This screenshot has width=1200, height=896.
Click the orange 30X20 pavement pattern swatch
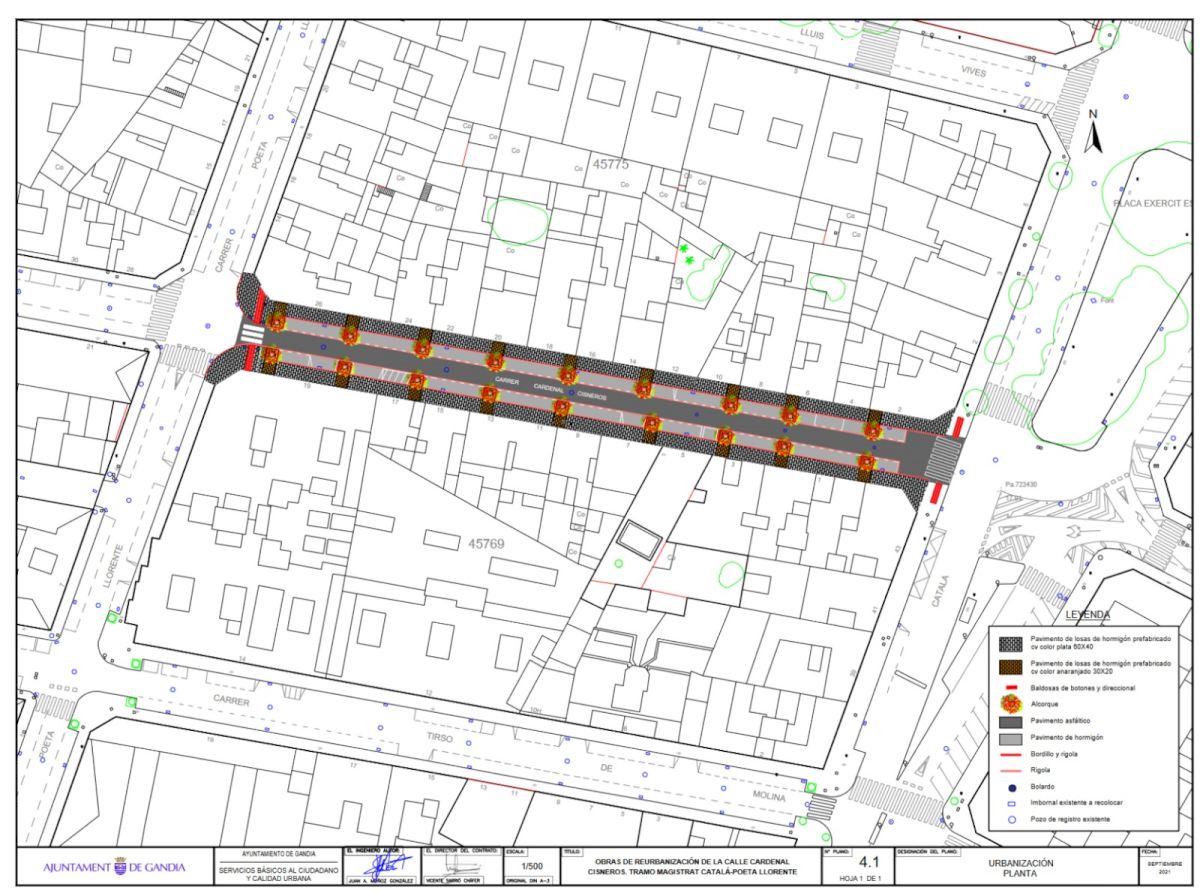coord(1013,667)
